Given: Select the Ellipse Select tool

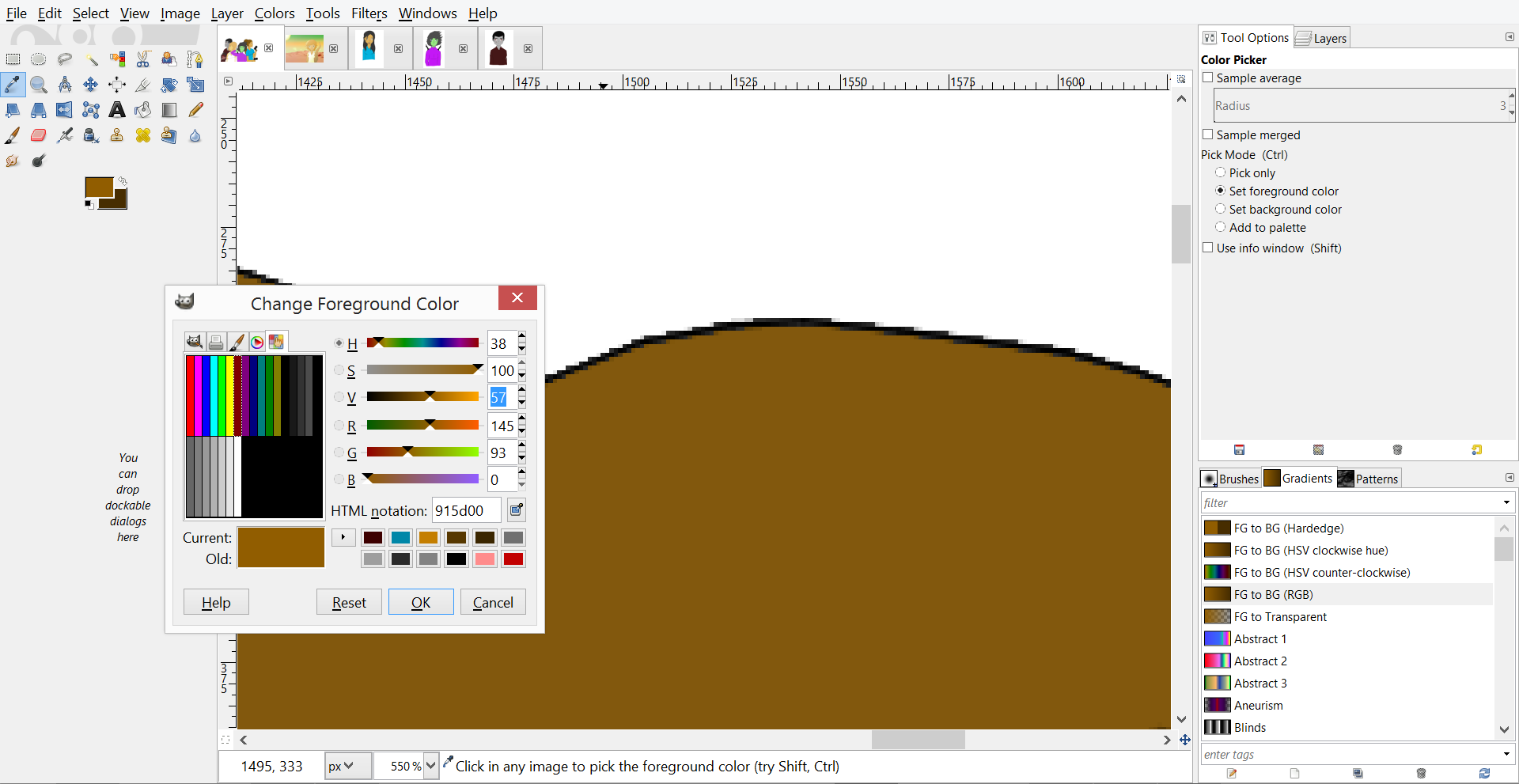Looking at the screenshot, I should click(38, 59).
